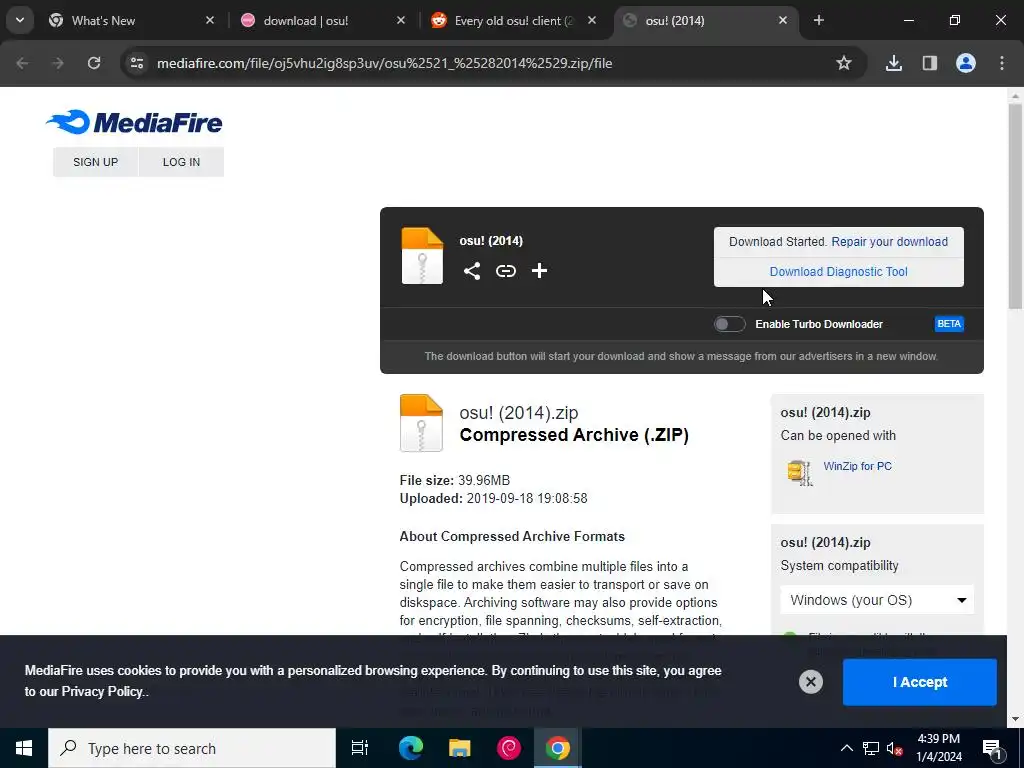
Task: Click Repair your download link
Action: click(889, 242)
